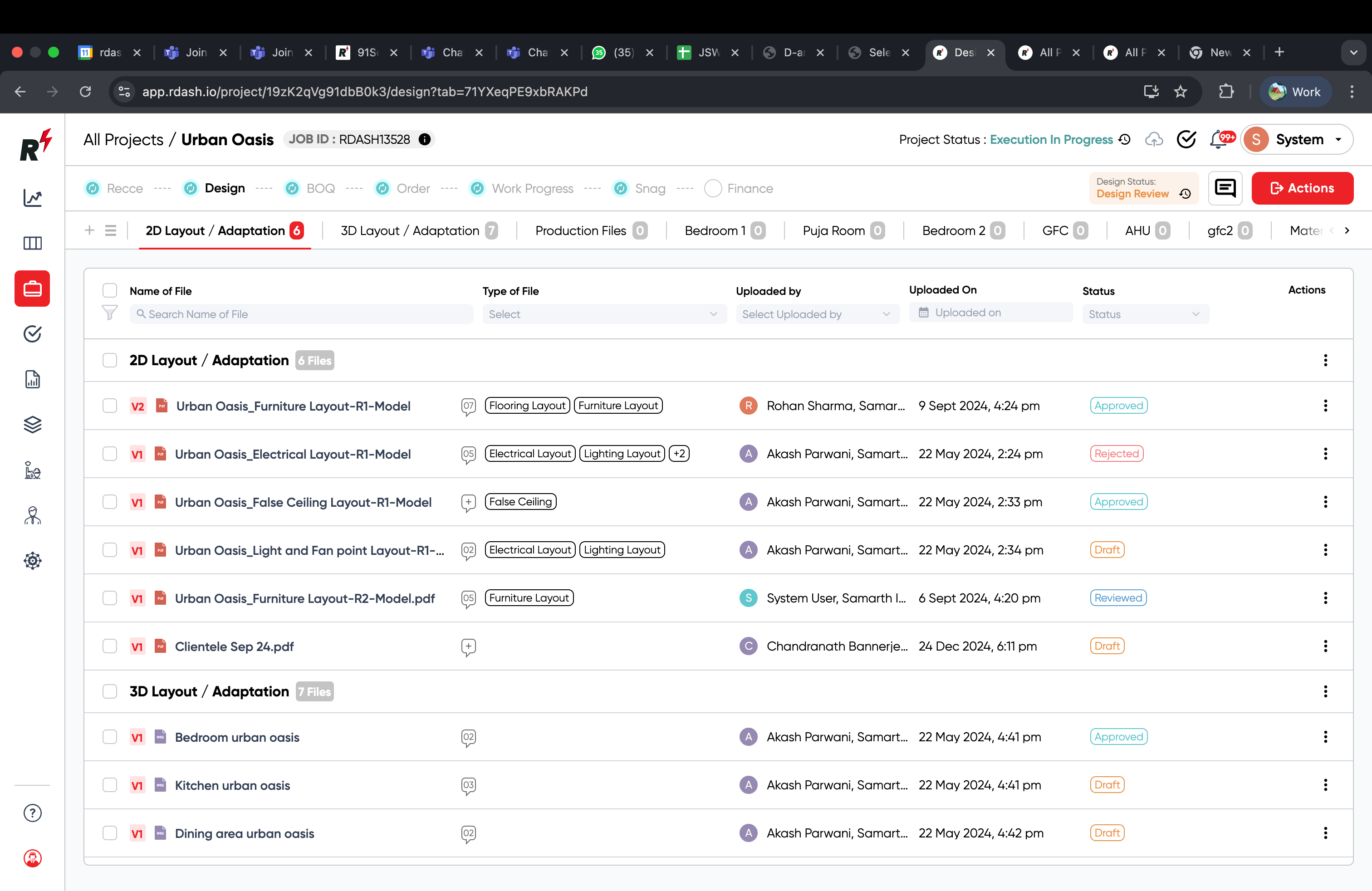The height and width of the screenshot is (891, 1372).
Task: Open the Select Uploaded by dropdown
Action: coord(817,314)
